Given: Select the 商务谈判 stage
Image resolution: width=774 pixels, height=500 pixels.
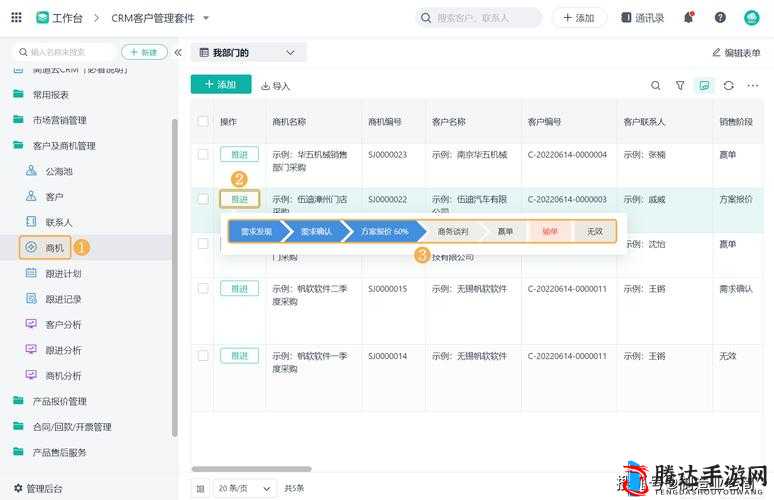Looking at the screenshot, I should [453, 231].
